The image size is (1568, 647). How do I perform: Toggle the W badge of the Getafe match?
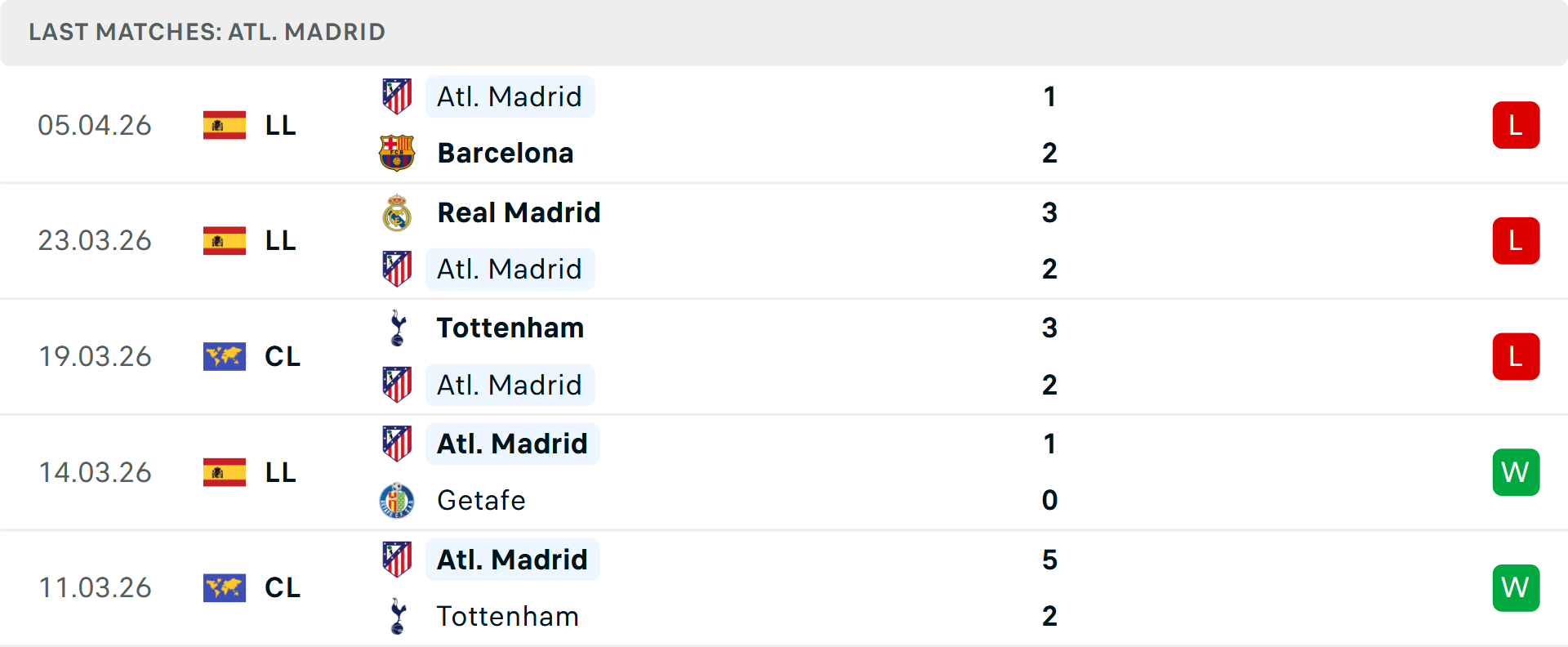click(1516, 472)
